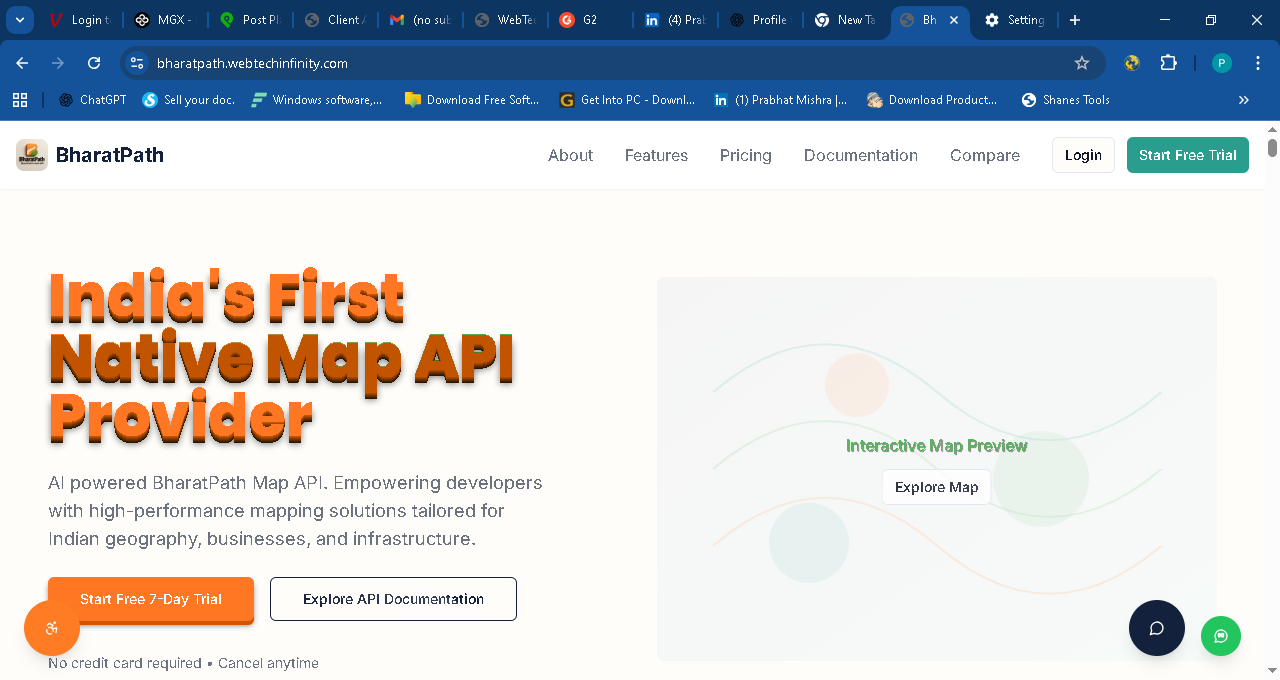The height and width of the screenshot is (680, 1280).
Task: Go forward with the forward arrow
Action: (58, 63)
